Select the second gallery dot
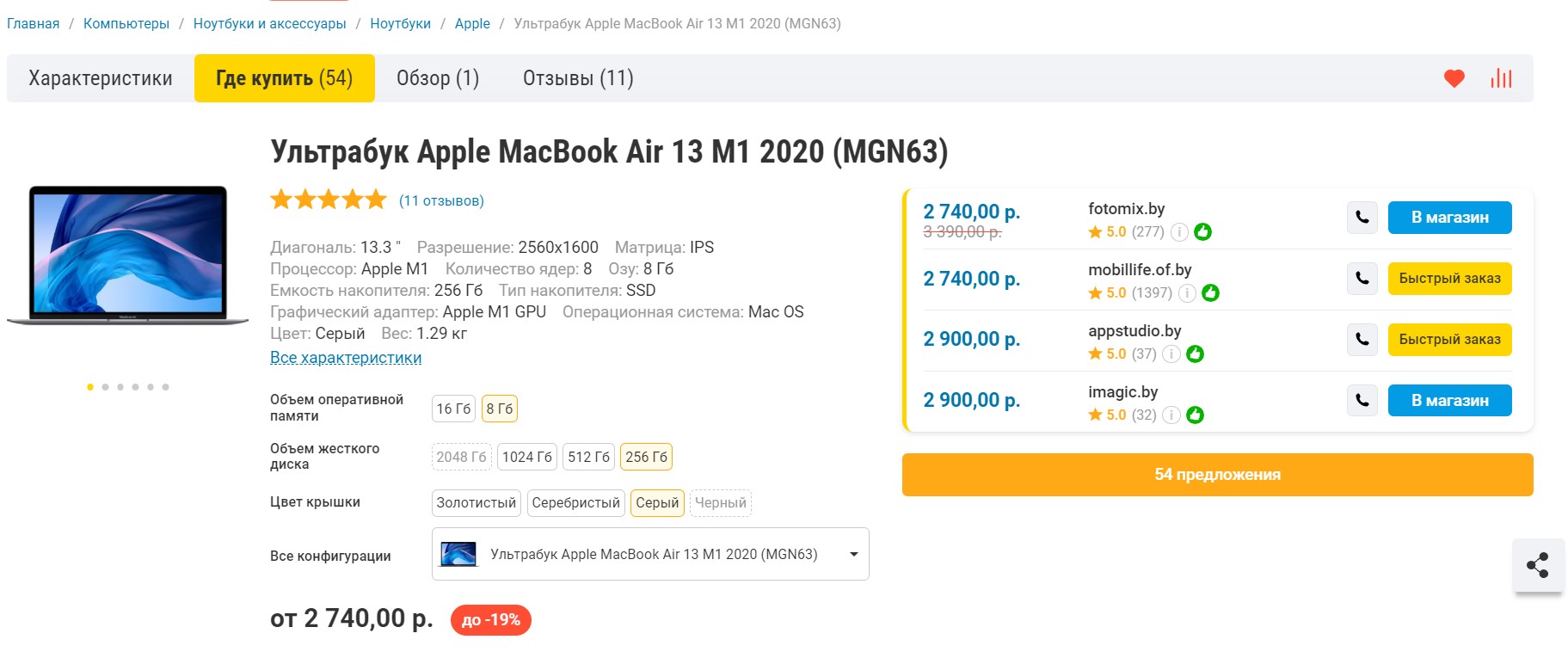The width and height of the screenshot is (1568, 658). pyautogui.click(x=105, y=387)
